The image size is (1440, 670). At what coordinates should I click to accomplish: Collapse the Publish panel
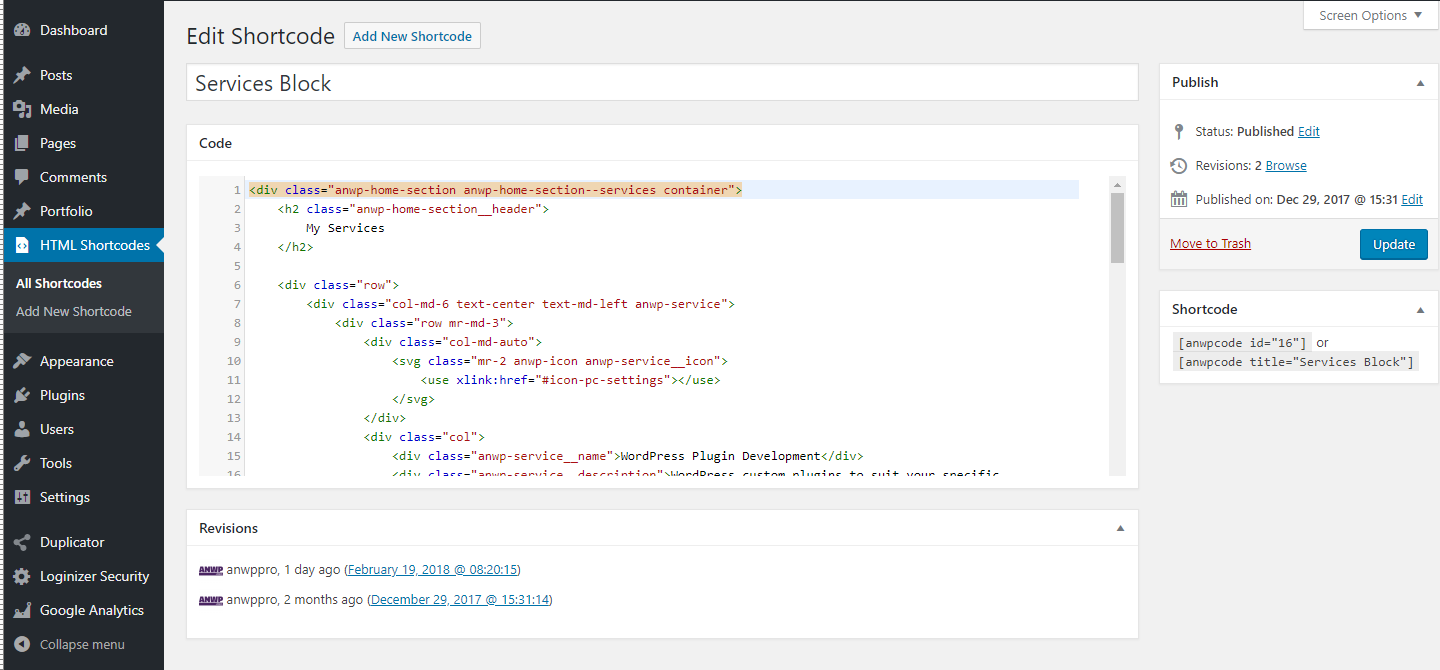pos(1420,83)
